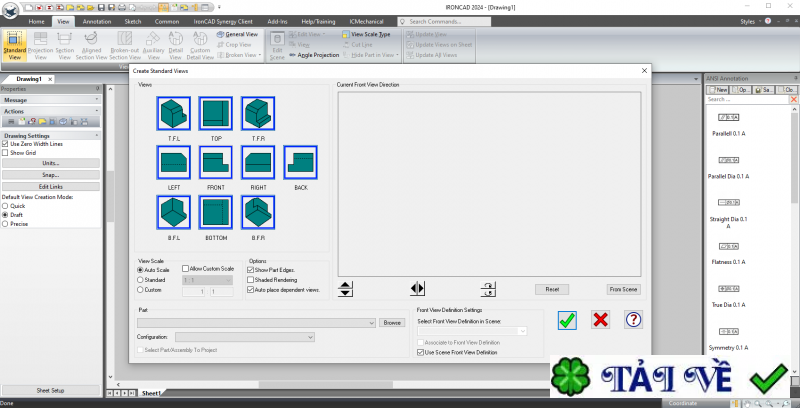Screen dimensions: 800x408
Task: Open the Home ribbon tab
Action: tap(36, 21)
